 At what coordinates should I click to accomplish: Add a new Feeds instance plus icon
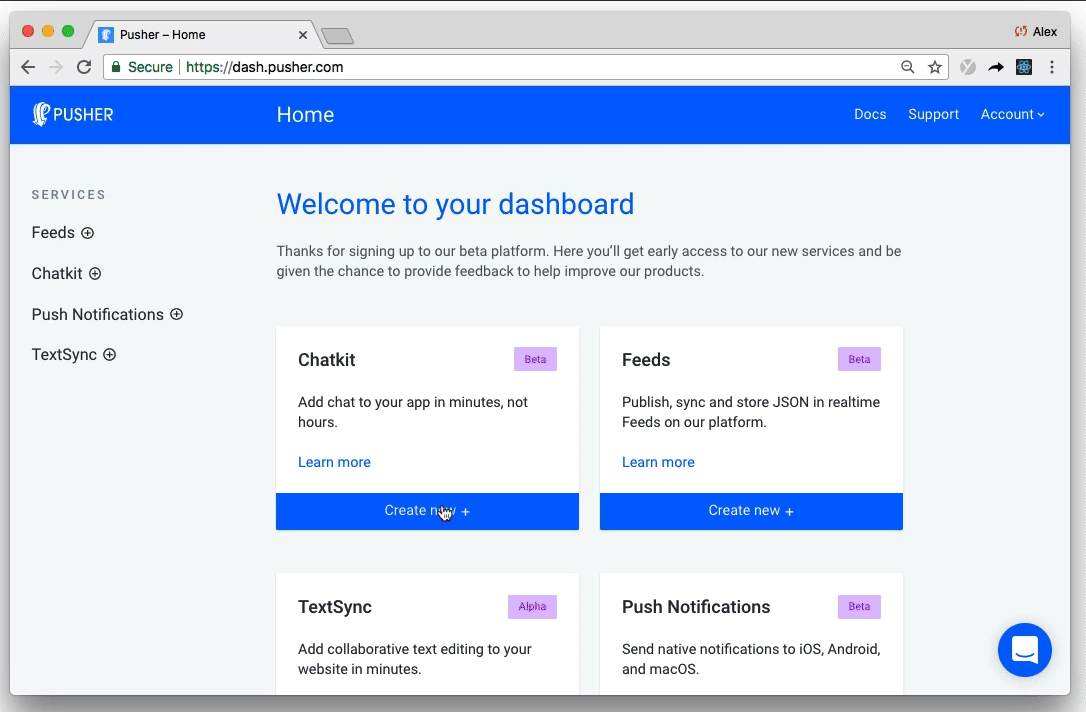coord(87,233)
